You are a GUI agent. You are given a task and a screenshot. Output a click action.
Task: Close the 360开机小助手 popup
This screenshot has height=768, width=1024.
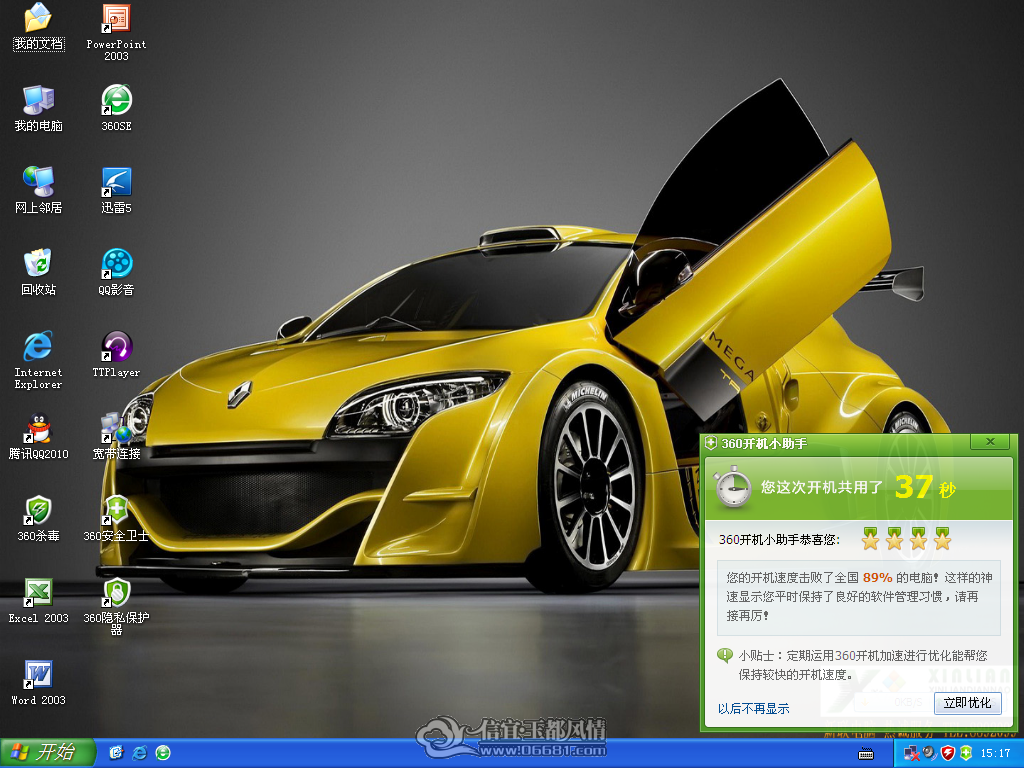coord(990,442)
